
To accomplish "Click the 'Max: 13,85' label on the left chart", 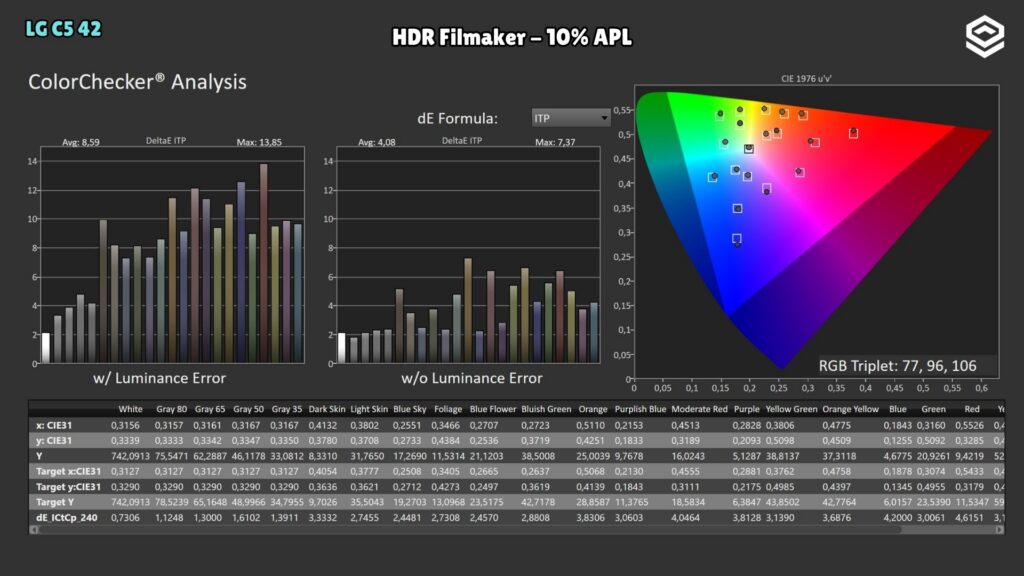I will click(259, 142).
